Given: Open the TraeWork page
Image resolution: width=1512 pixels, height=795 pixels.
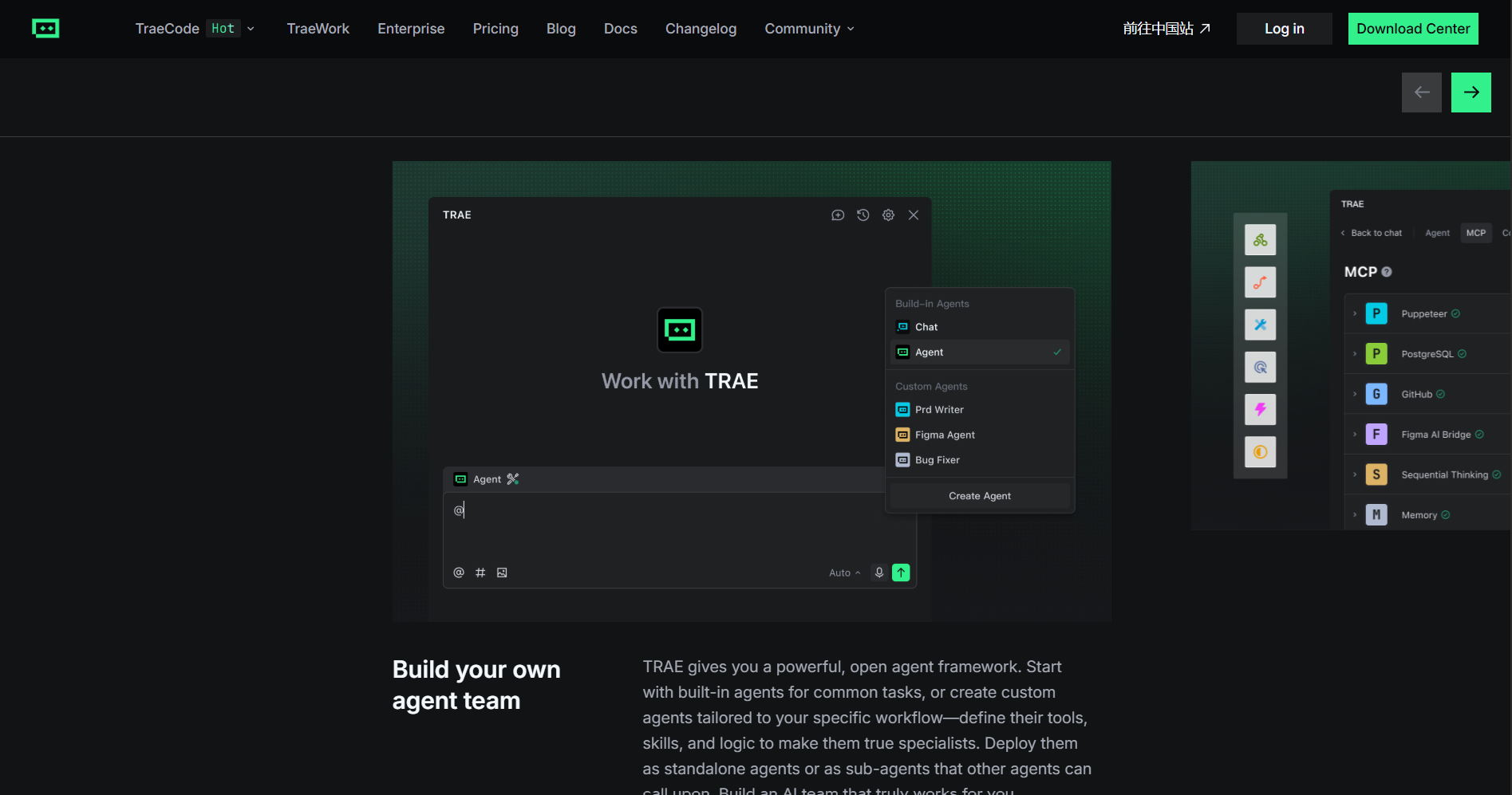Looking at the screenshot, I should [x=318, y=29].
